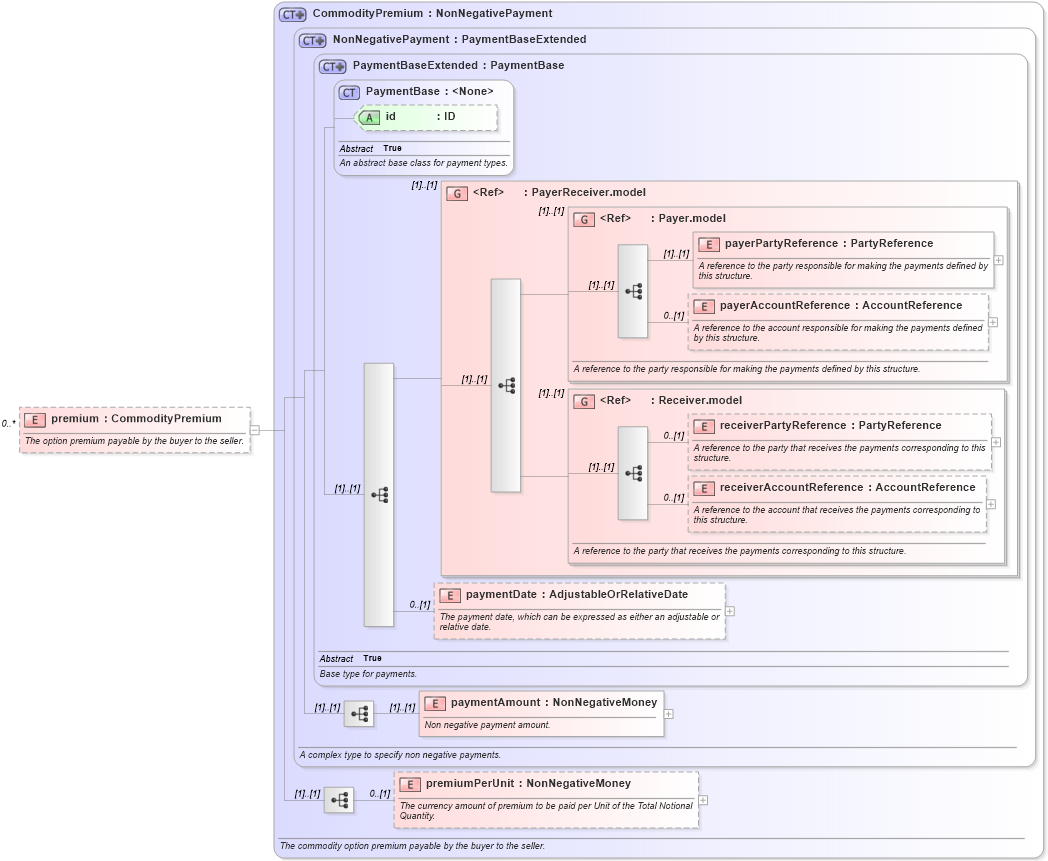1048x861 pixels.
Task: Click the element icon on payerPartyReference
Action: point(707,243)
